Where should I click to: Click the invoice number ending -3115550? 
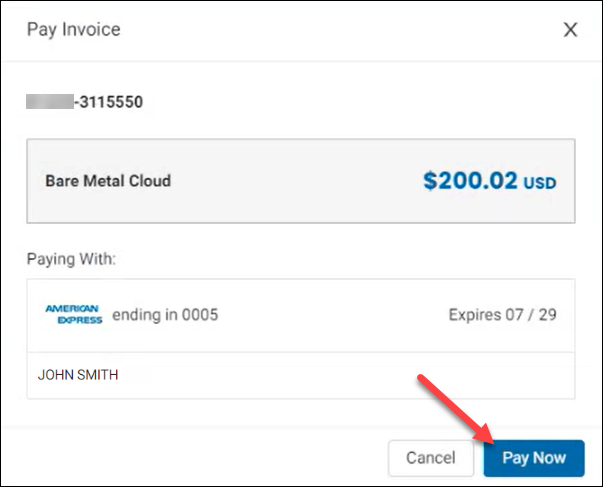point(85,102)
